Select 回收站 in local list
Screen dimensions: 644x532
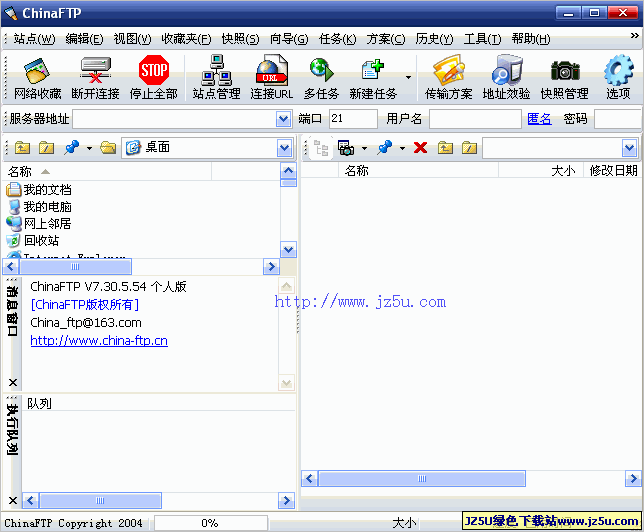point(33,240)
